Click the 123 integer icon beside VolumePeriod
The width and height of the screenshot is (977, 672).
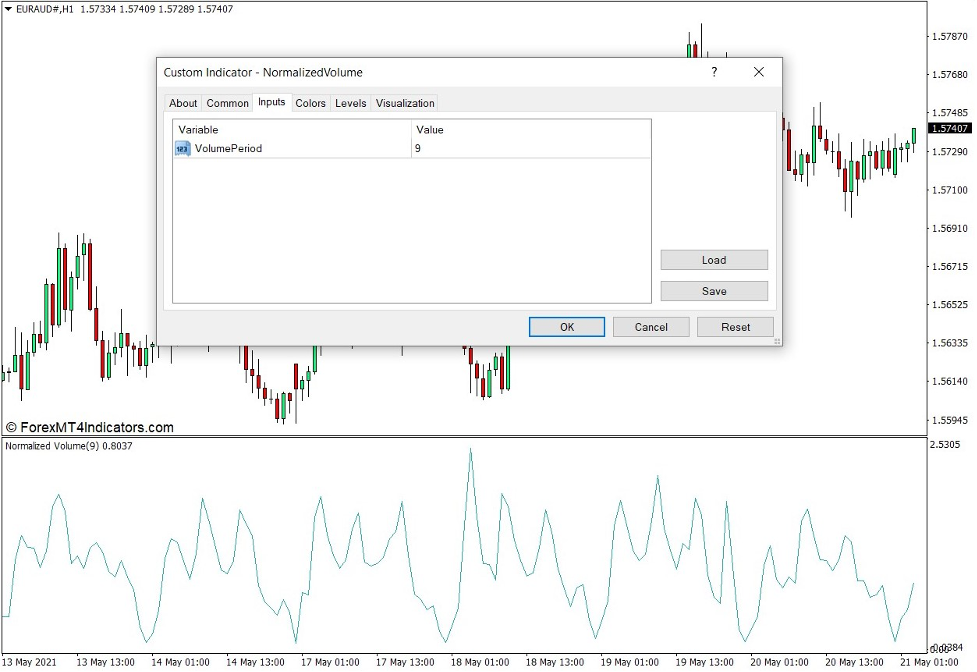click(181, 148)
